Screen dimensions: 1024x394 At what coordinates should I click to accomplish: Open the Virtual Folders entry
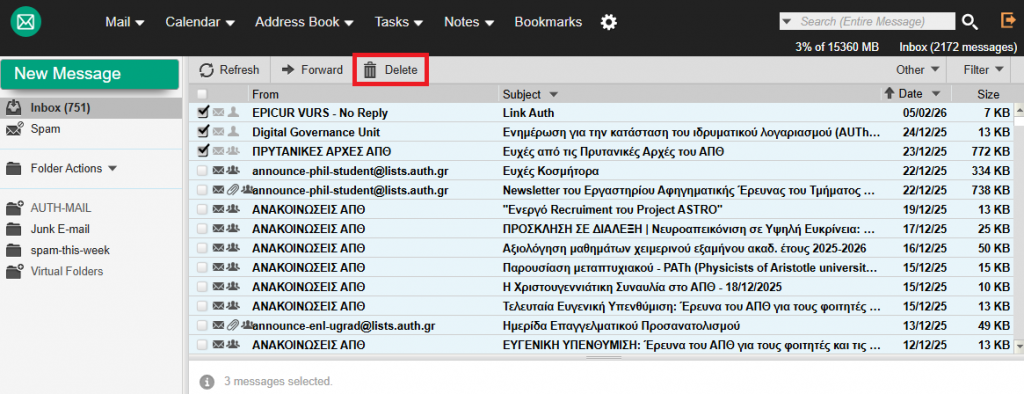pyautogui.click(x=67, y=272)
